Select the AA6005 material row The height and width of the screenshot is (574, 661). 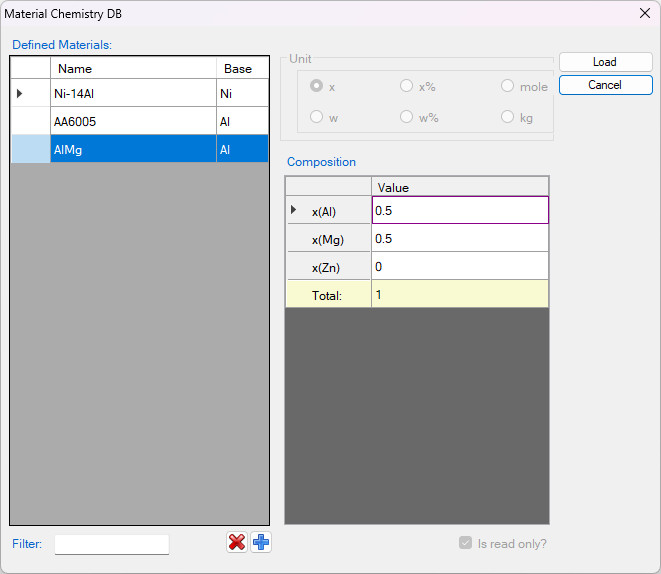[x=133, y=121]
